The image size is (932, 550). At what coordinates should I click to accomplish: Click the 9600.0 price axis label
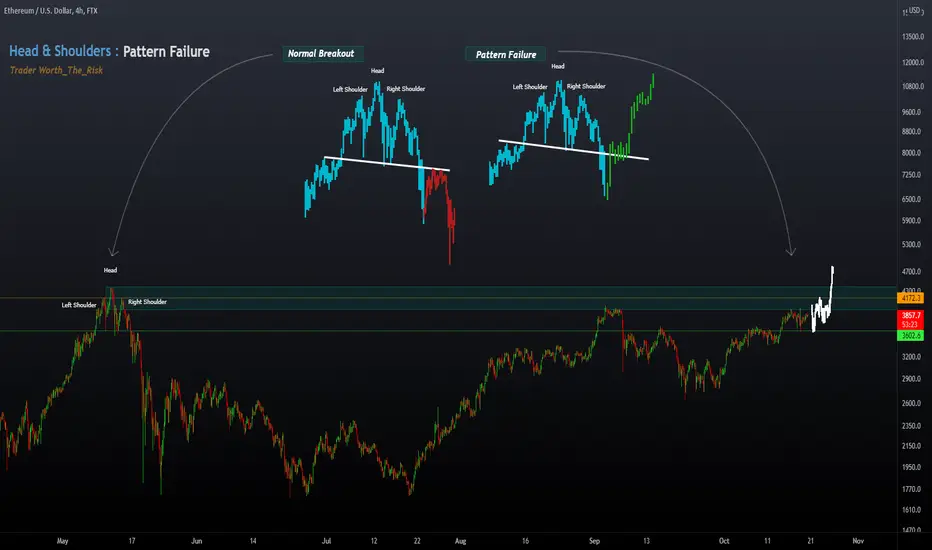913,112
